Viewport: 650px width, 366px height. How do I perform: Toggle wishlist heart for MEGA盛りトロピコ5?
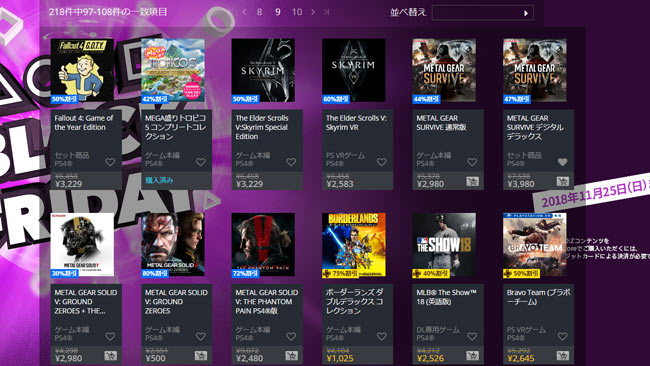tap(201, 162)
